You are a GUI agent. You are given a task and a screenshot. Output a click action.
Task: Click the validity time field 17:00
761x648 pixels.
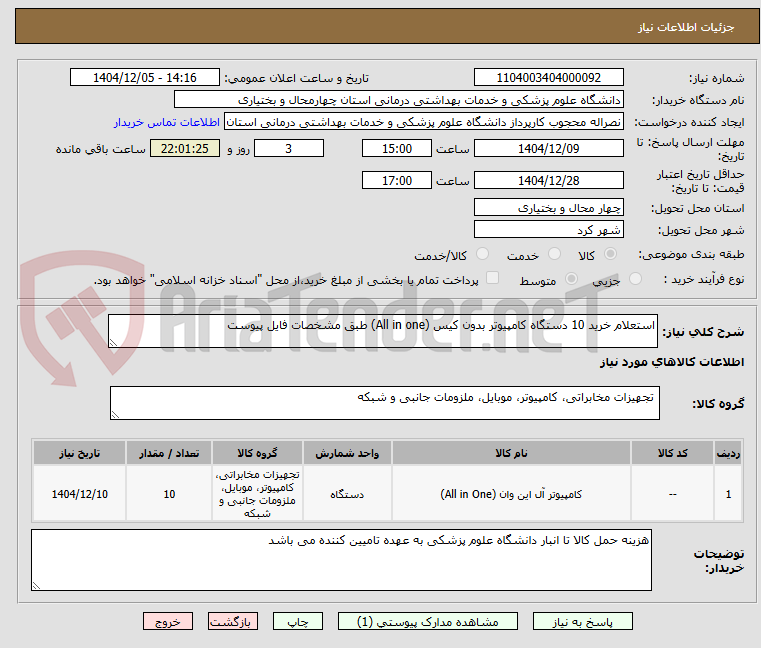[x=397, y=181]
